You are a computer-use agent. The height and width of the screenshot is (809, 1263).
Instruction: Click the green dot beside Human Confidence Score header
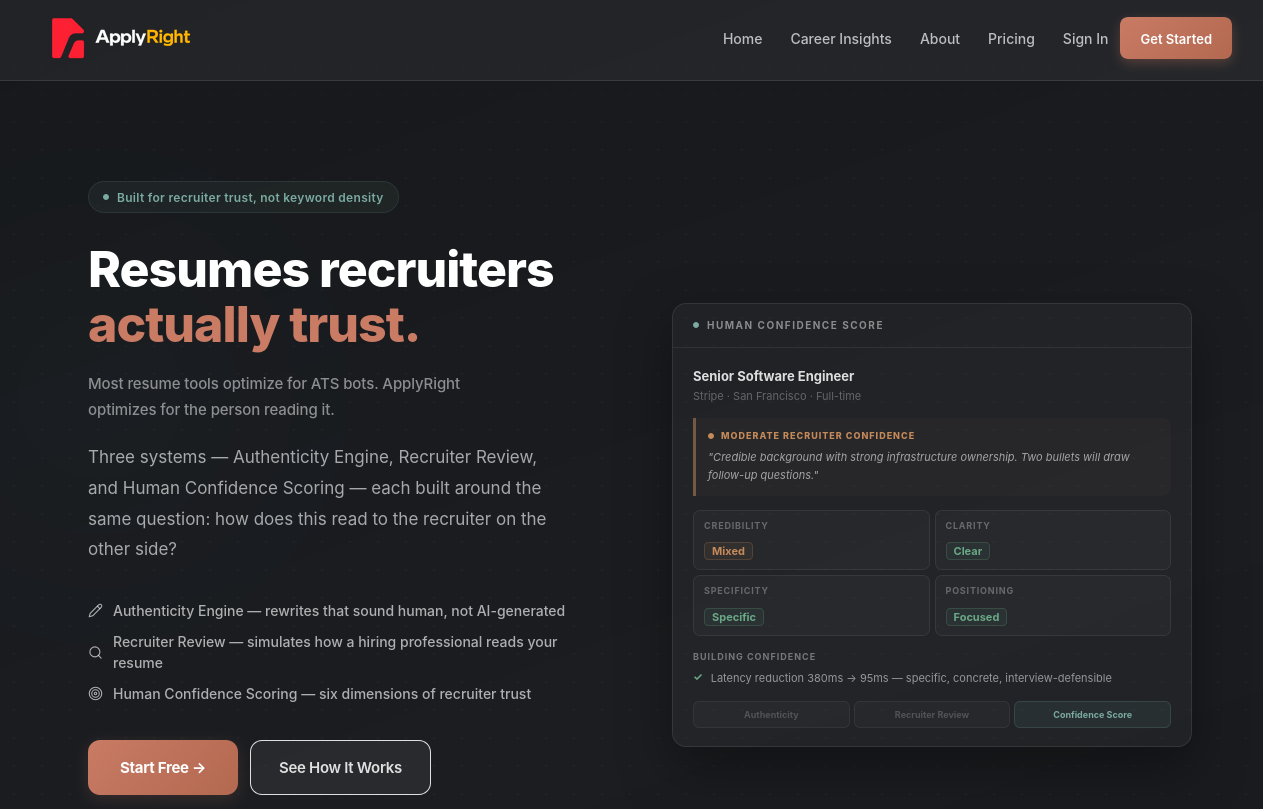(x=696, y=325)
